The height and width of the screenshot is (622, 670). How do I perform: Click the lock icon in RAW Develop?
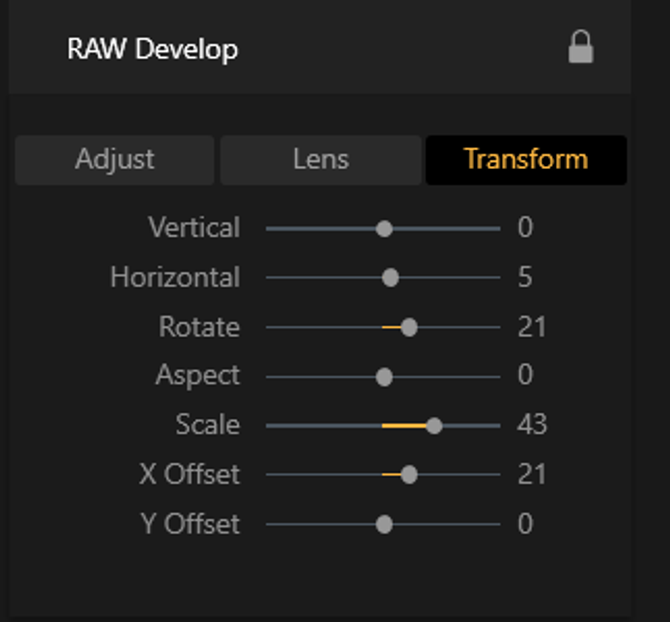[x=580, y=48]
